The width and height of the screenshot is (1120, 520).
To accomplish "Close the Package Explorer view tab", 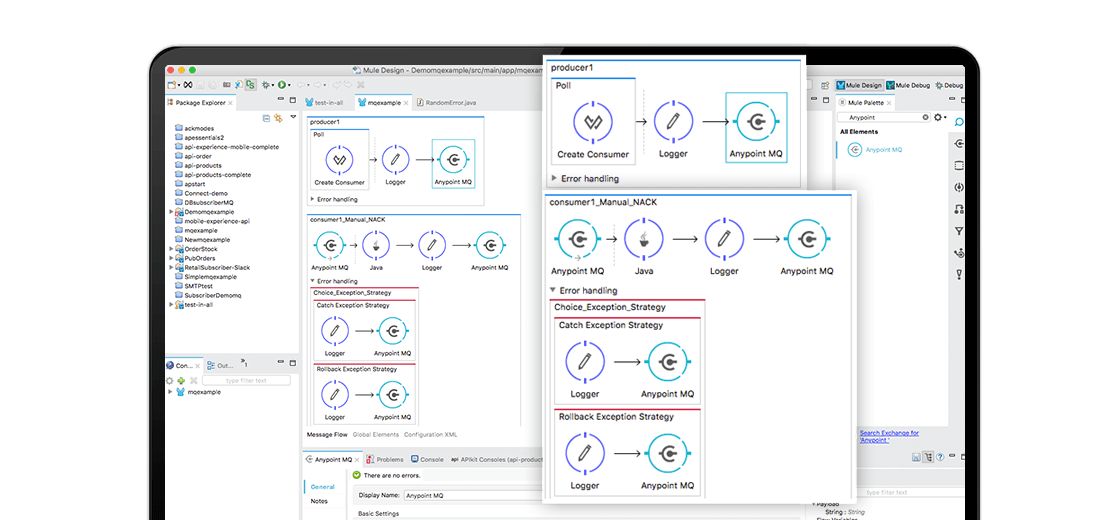I will (x=231, y=103).
